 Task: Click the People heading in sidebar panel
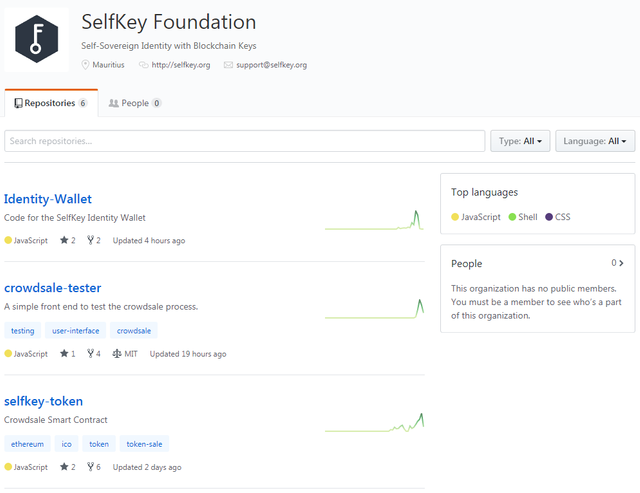click(x=467, y=264)
